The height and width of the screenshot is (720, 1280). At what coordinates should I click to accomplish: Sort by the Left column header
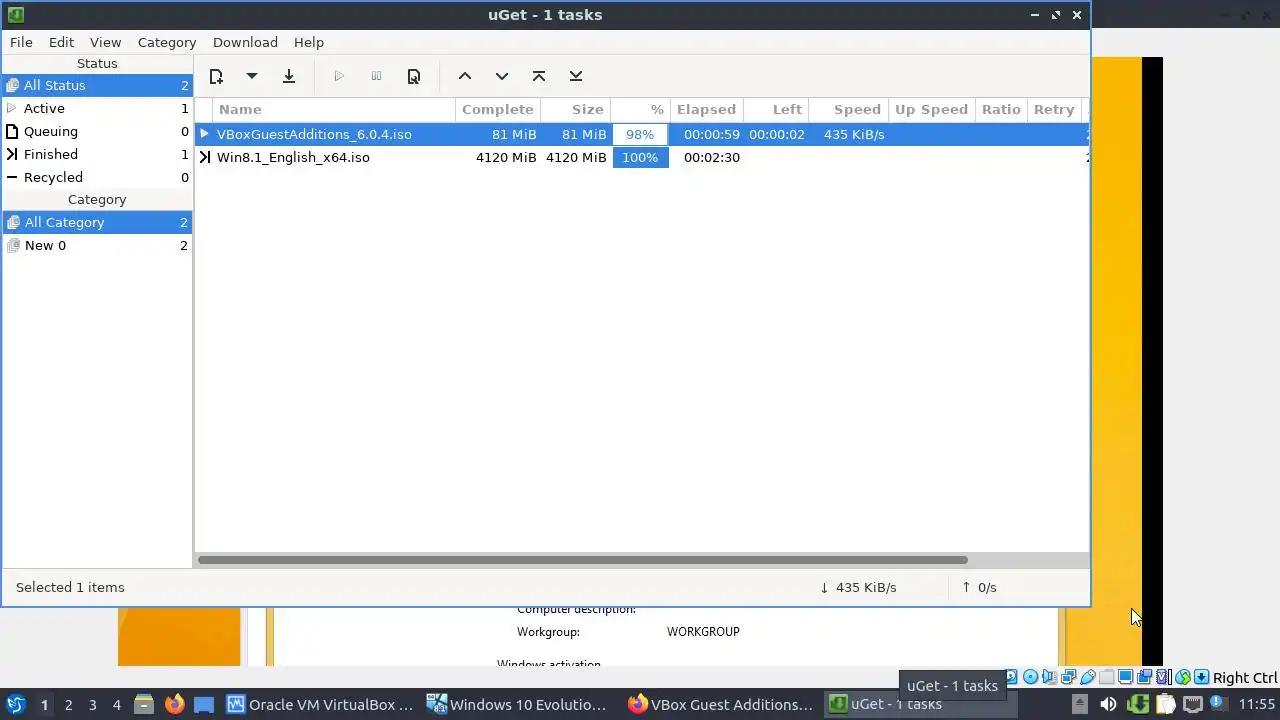776,109
